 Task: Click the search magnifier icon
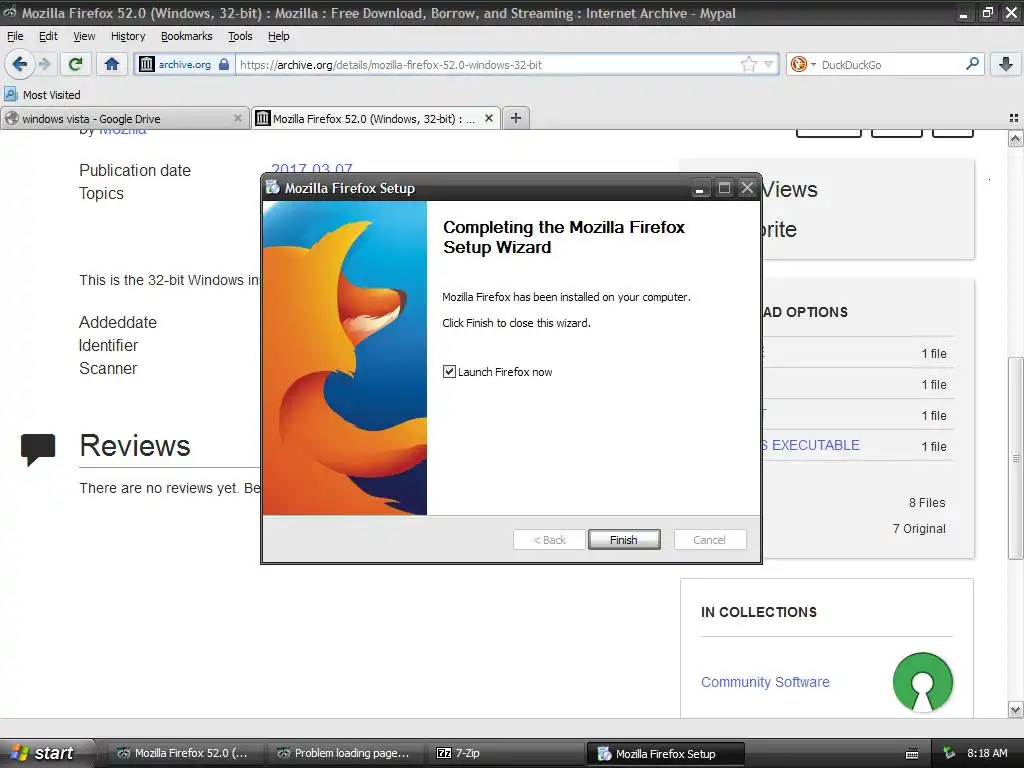click(972, 64)
